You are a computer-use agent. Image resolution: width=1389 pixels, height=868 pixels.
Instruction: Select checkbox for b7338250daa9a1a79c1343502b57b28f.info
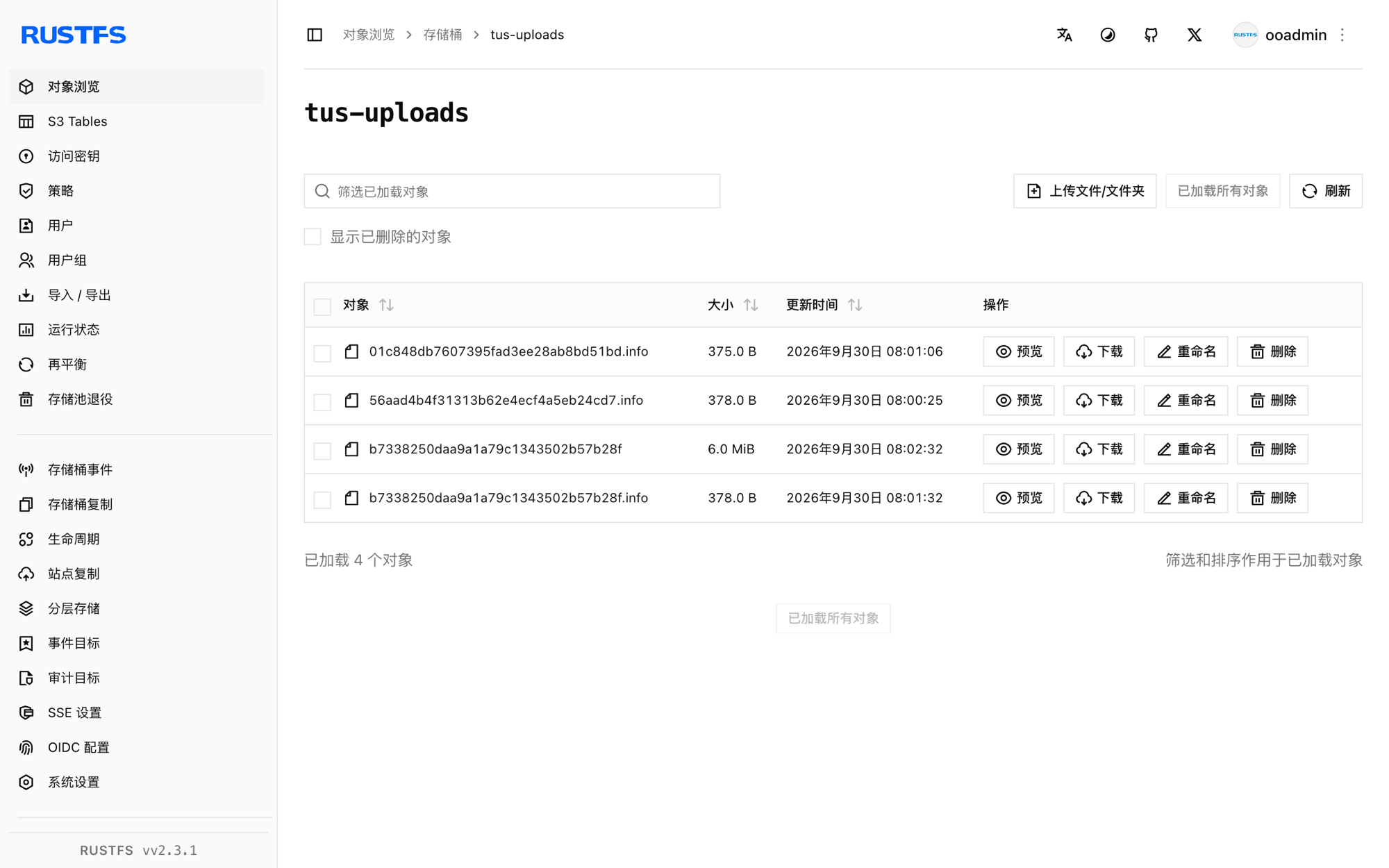[x=322, y=499]
